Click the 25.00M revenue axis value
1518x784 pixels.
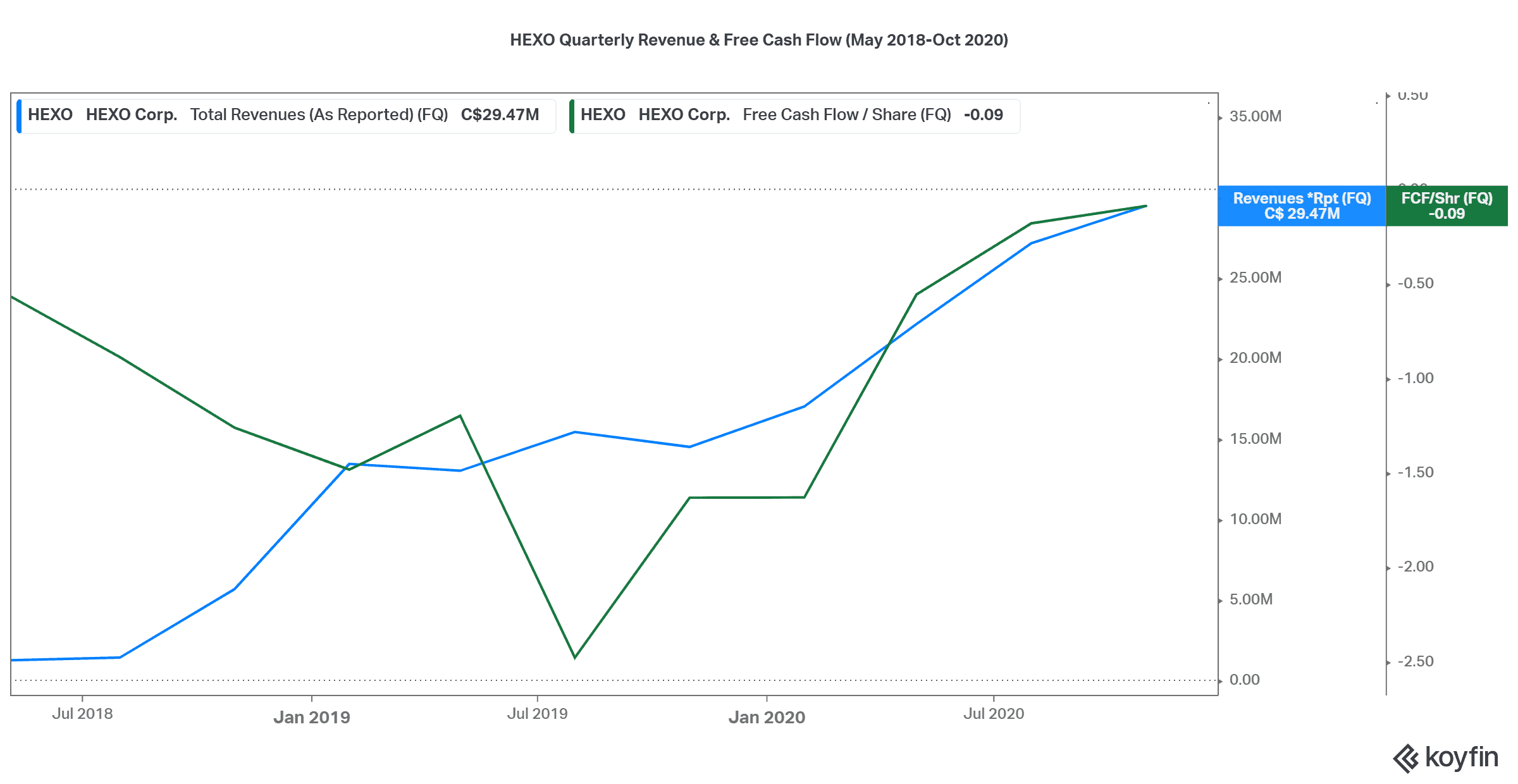[1256, 278]
